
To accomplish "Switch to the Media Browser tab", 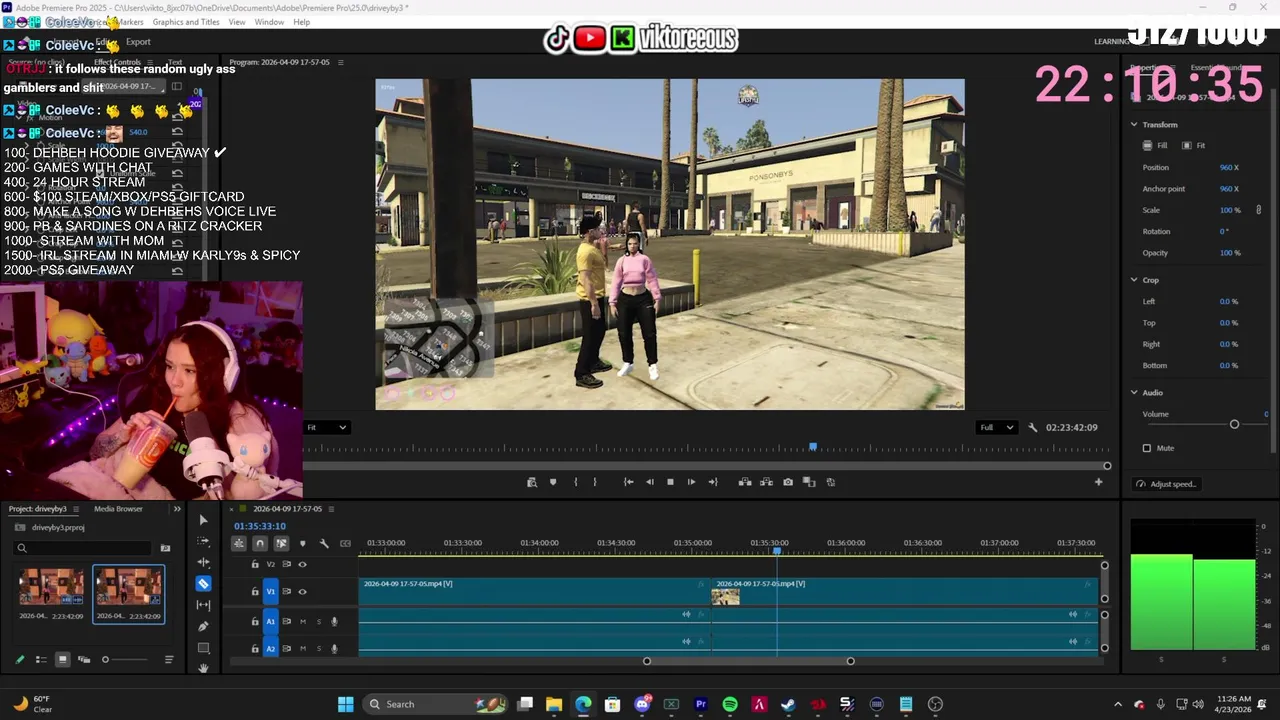I will pos(118,509).
